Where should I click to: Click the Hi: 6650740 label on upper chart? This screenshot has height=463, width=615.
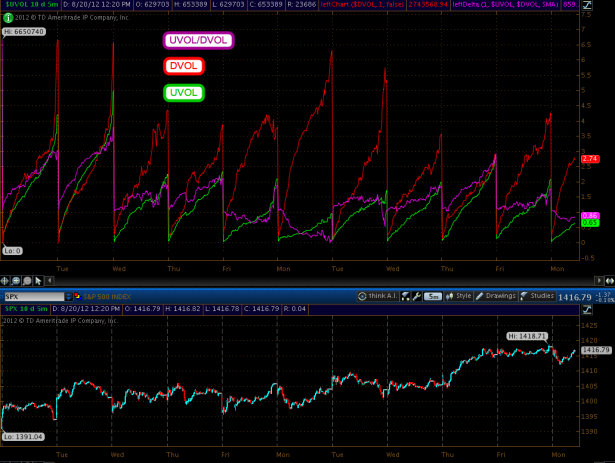point(25,32)
